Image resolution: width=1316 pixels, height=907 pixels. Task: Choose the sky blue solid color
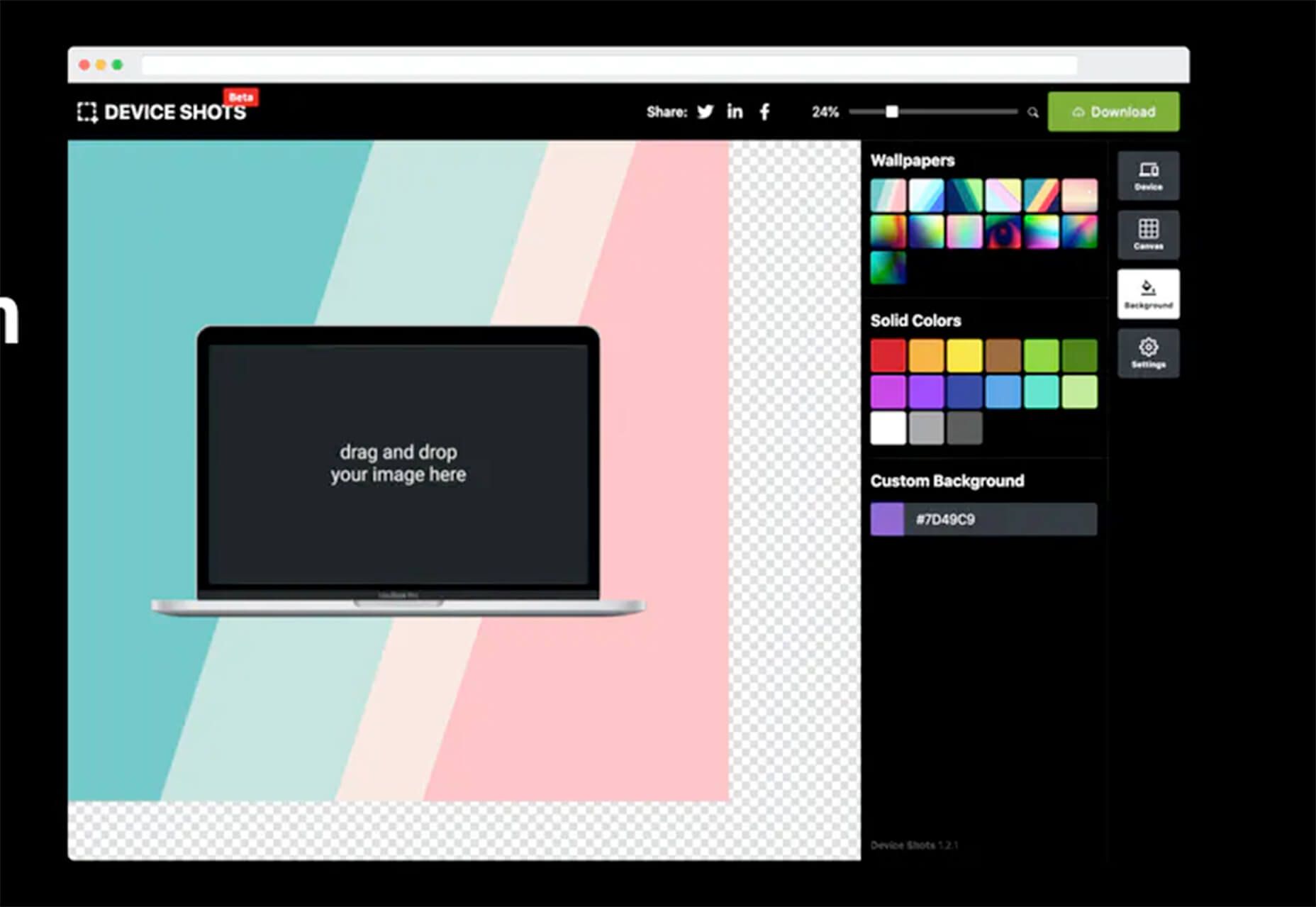(x=1003, y=392)
